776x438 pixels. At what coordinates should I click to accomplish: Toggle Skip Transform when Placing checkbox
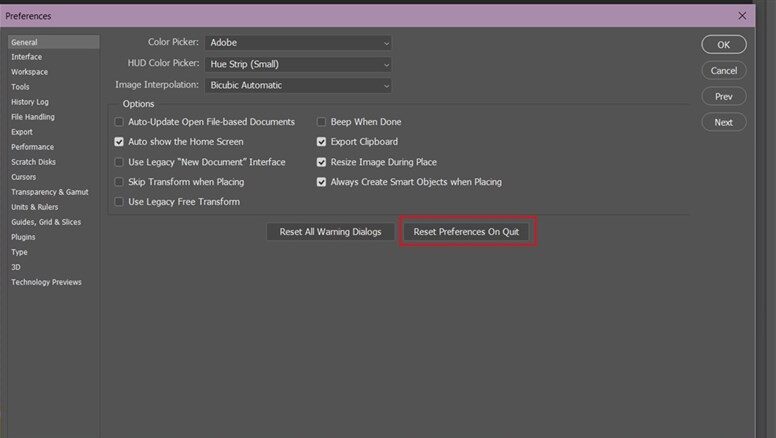[120, 182]
